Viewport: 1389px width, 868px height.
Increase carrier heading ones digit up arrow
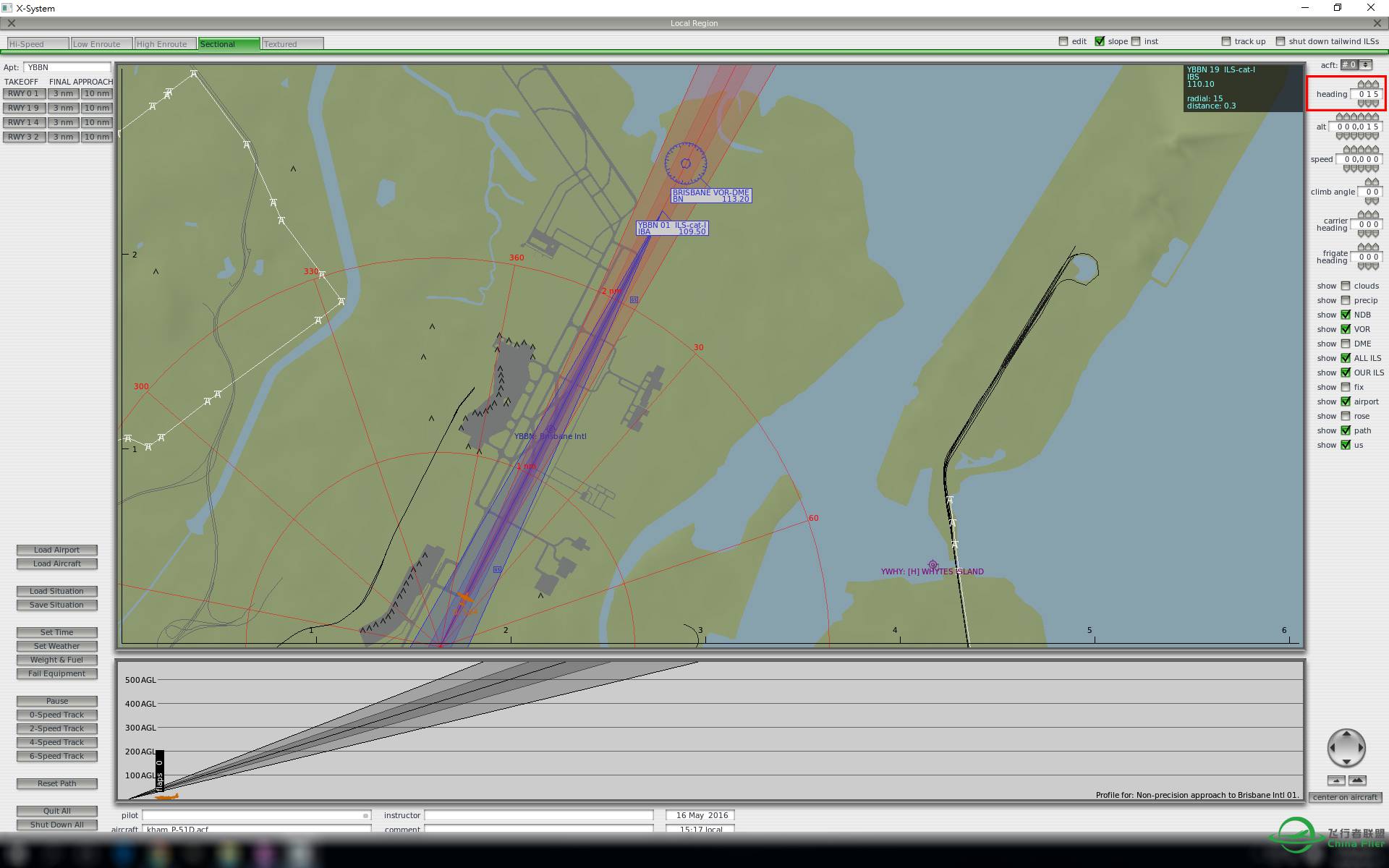(x=1375, y=215)
